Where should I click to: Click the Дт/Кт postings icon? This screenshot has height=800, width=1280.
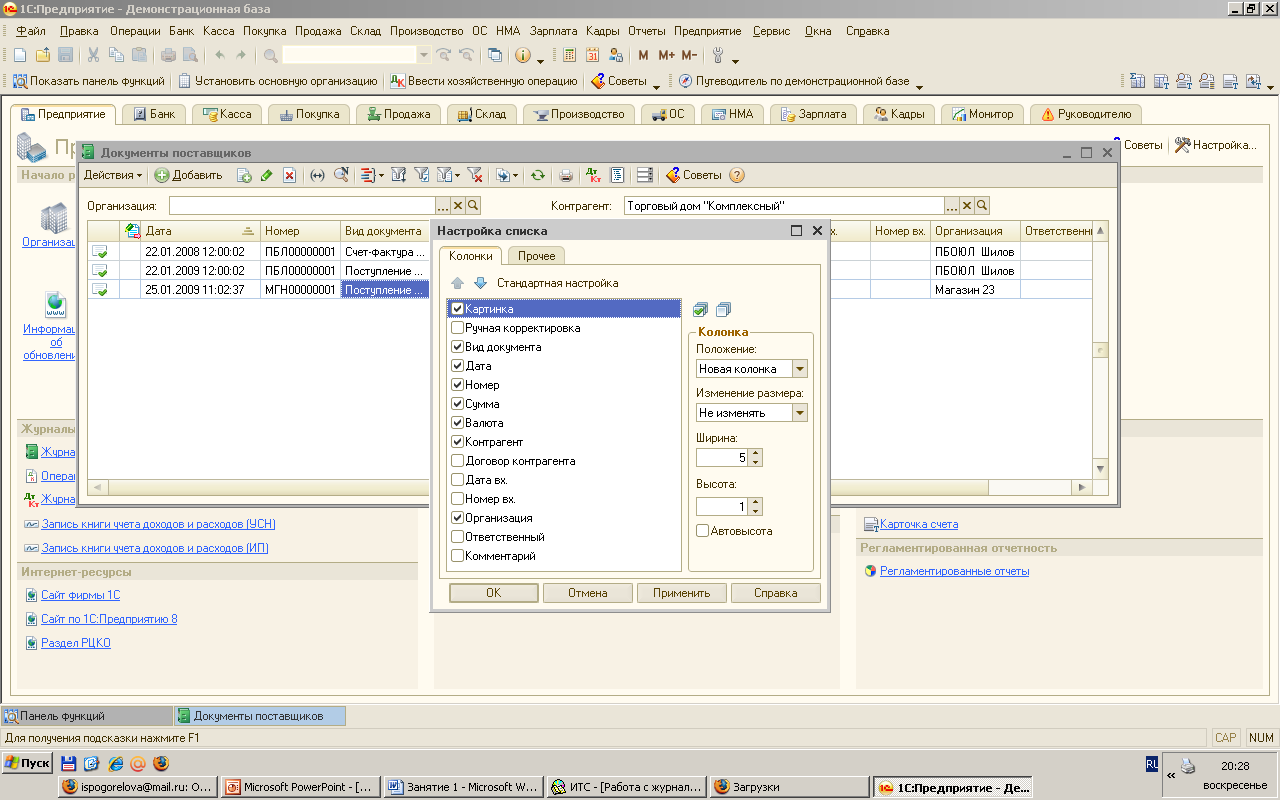pos(593,175)
